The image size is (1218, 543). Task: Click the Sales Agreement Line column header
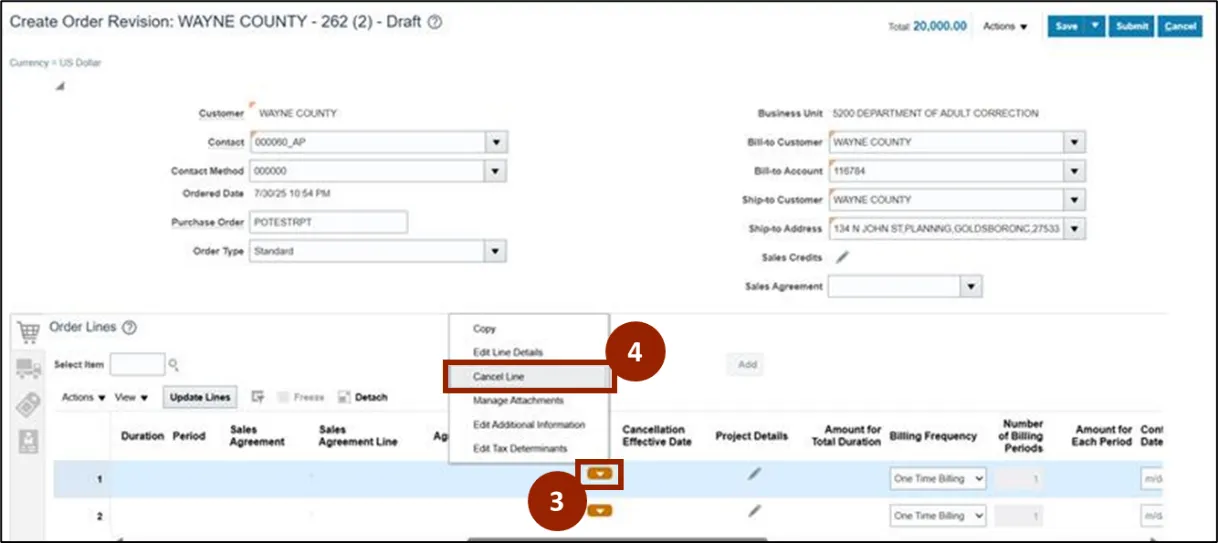coord(358,436)
